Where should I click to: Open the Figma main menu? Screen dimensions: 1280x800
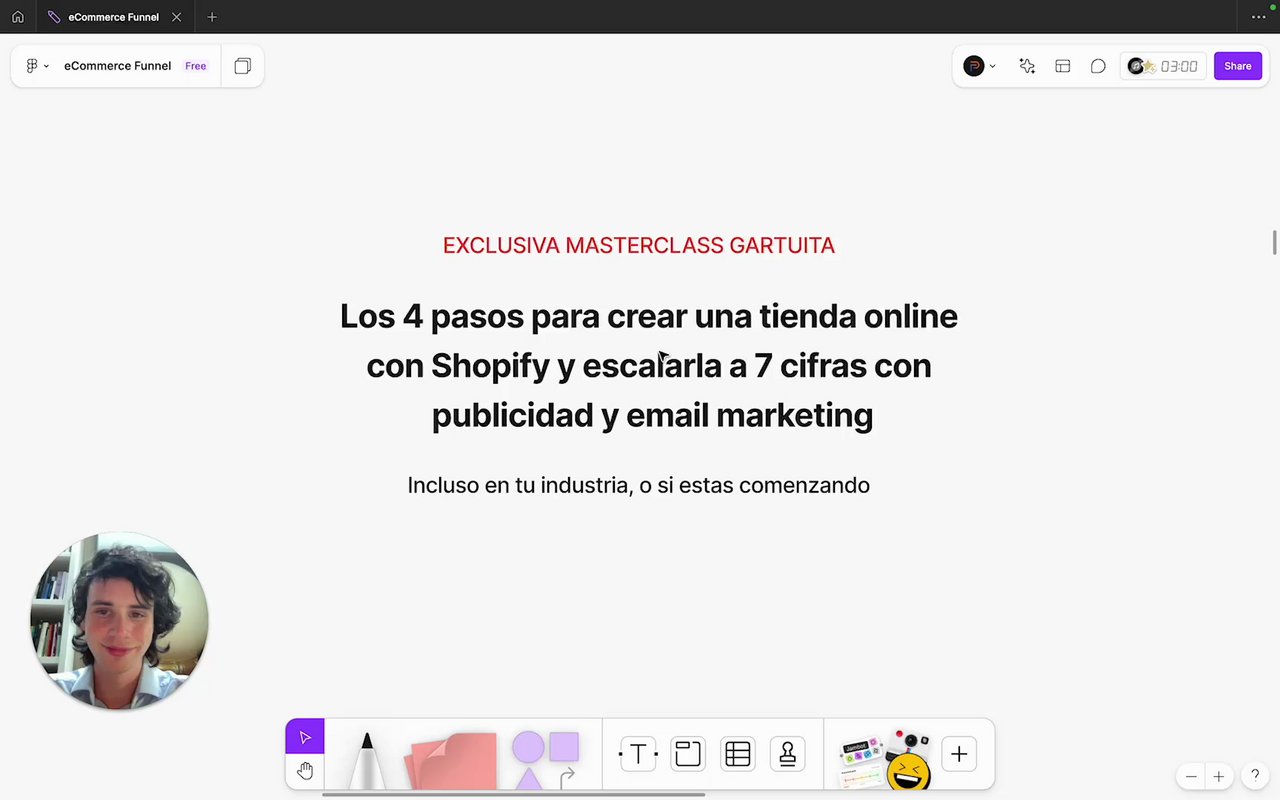pos(37,66)
